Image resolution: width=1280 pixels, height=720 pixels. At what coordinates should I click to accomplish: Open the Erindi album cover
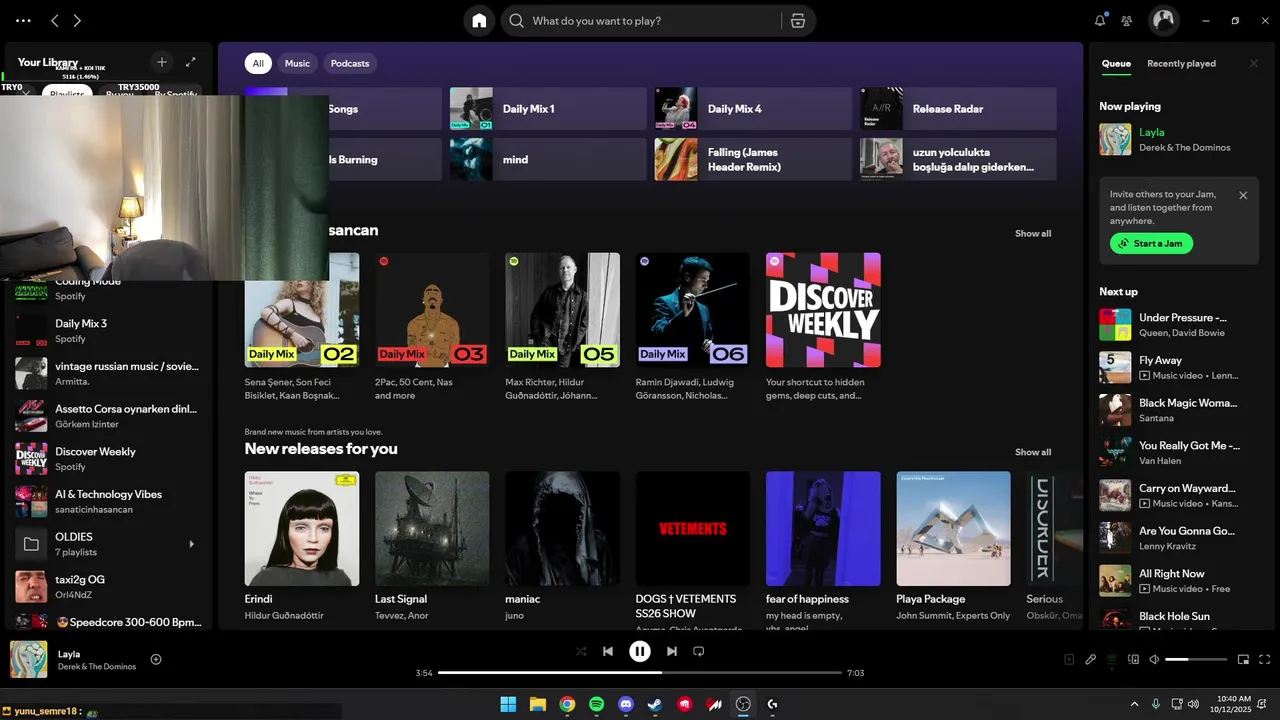(302, 528)
